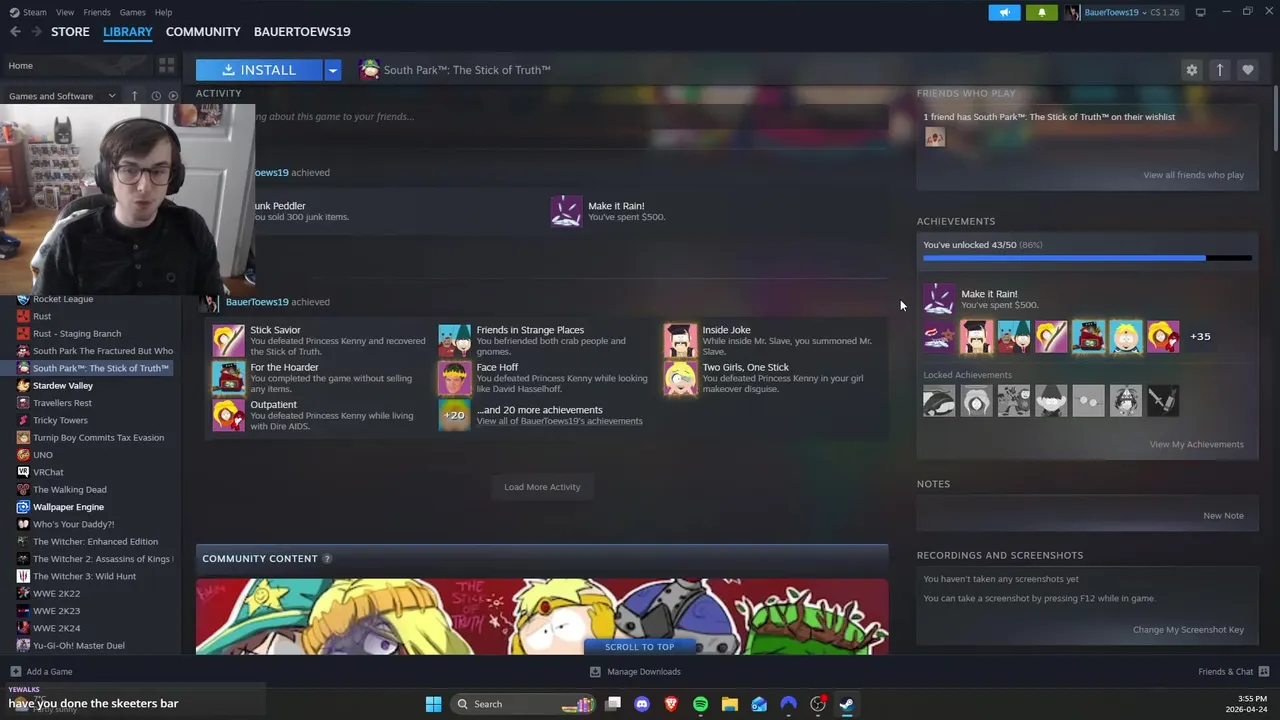Open Manage Downloads at the bottom
The height and width of the screenshot is (720, 1280).
pyautogui.click(x=635, y=672)
